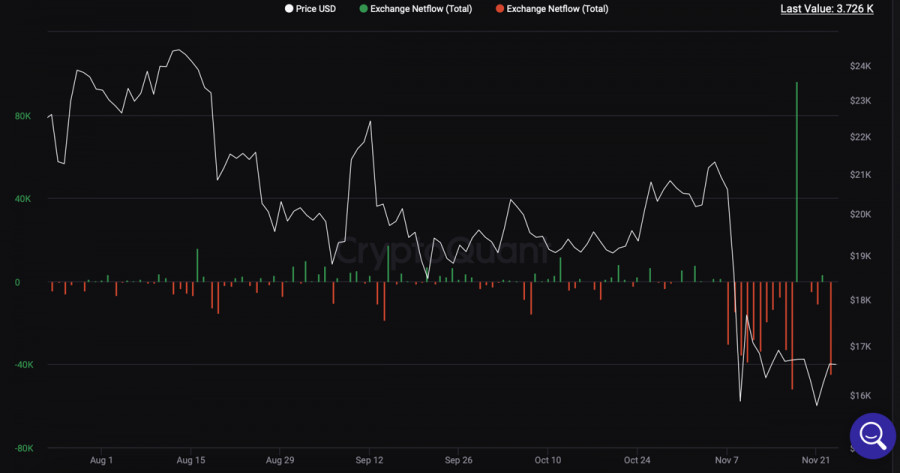Click the magnifying glass zoom icon
The height and width of the screenshot is (473, 900).
tap(871, 435)
